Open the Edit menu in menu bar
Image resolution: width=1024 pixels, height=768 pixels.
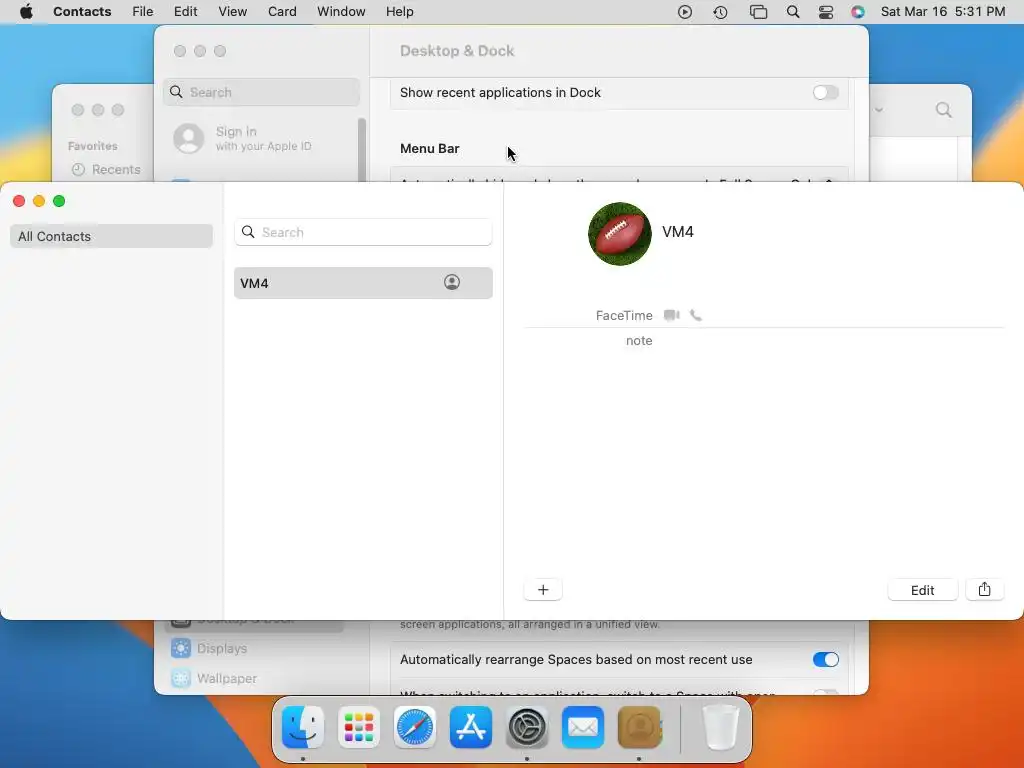(185, 12)
